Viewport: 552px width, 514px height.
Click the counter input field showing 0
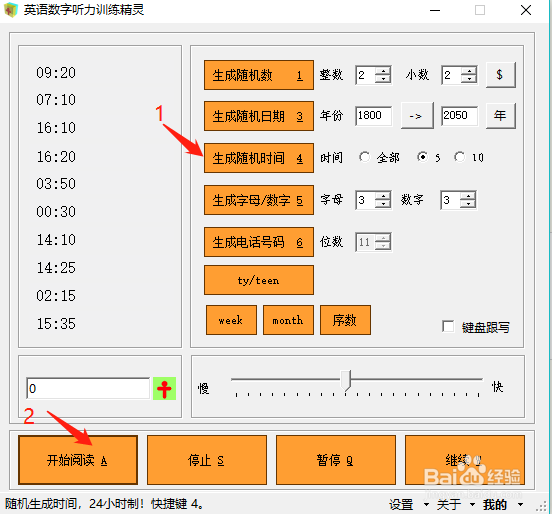pos(88,389)
